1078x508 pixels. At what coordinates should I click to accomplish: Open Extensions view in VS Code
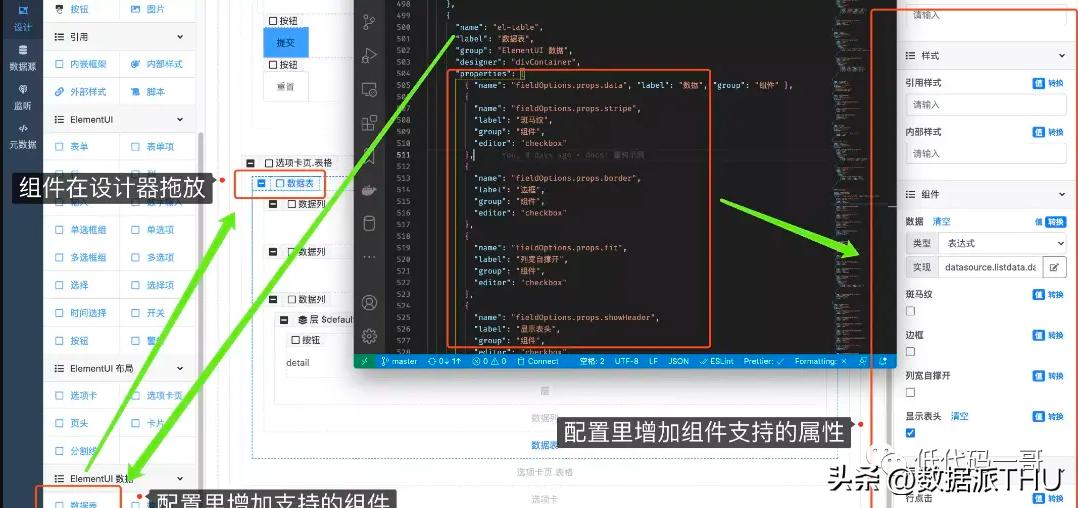coord(369,122)
